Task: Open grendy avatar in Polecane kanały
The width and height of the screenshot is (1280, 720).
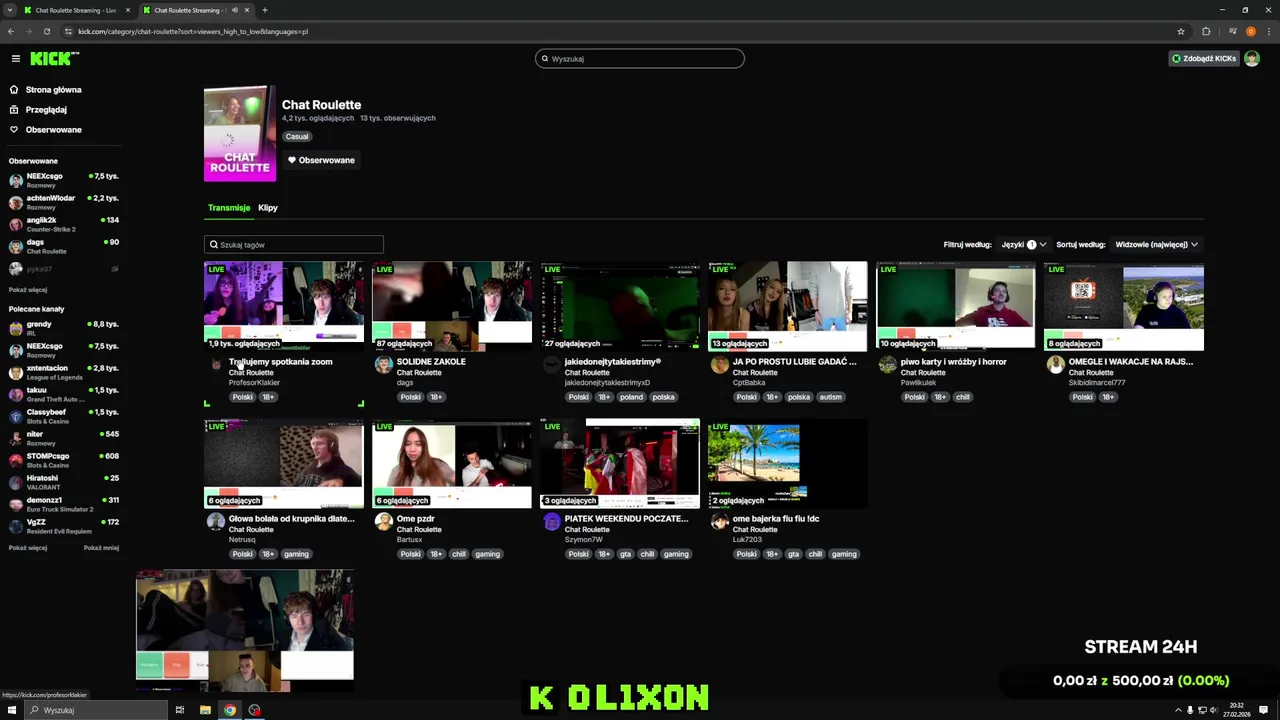Action: pos(16,329)
